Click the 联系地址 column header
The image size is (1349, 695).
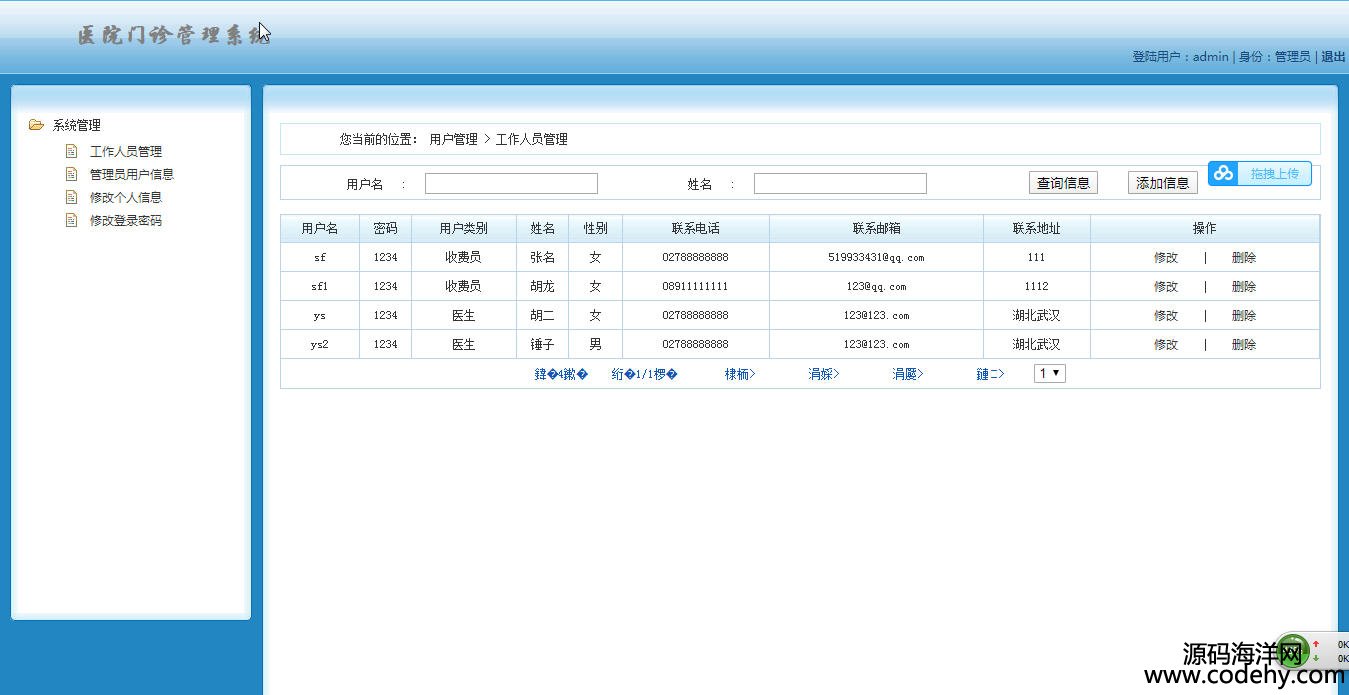point(1037,228)
